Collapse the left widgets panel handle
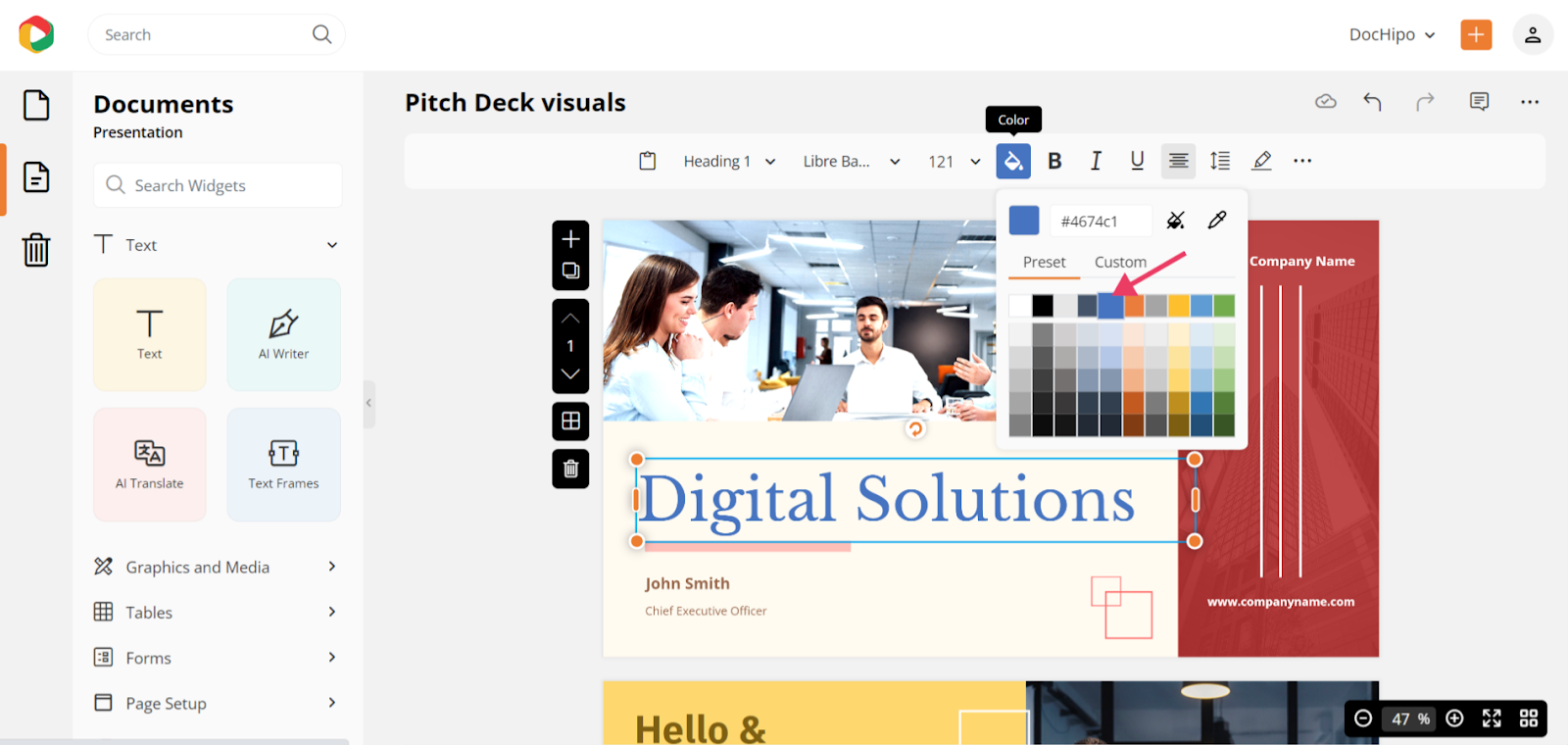 (368, 403)
